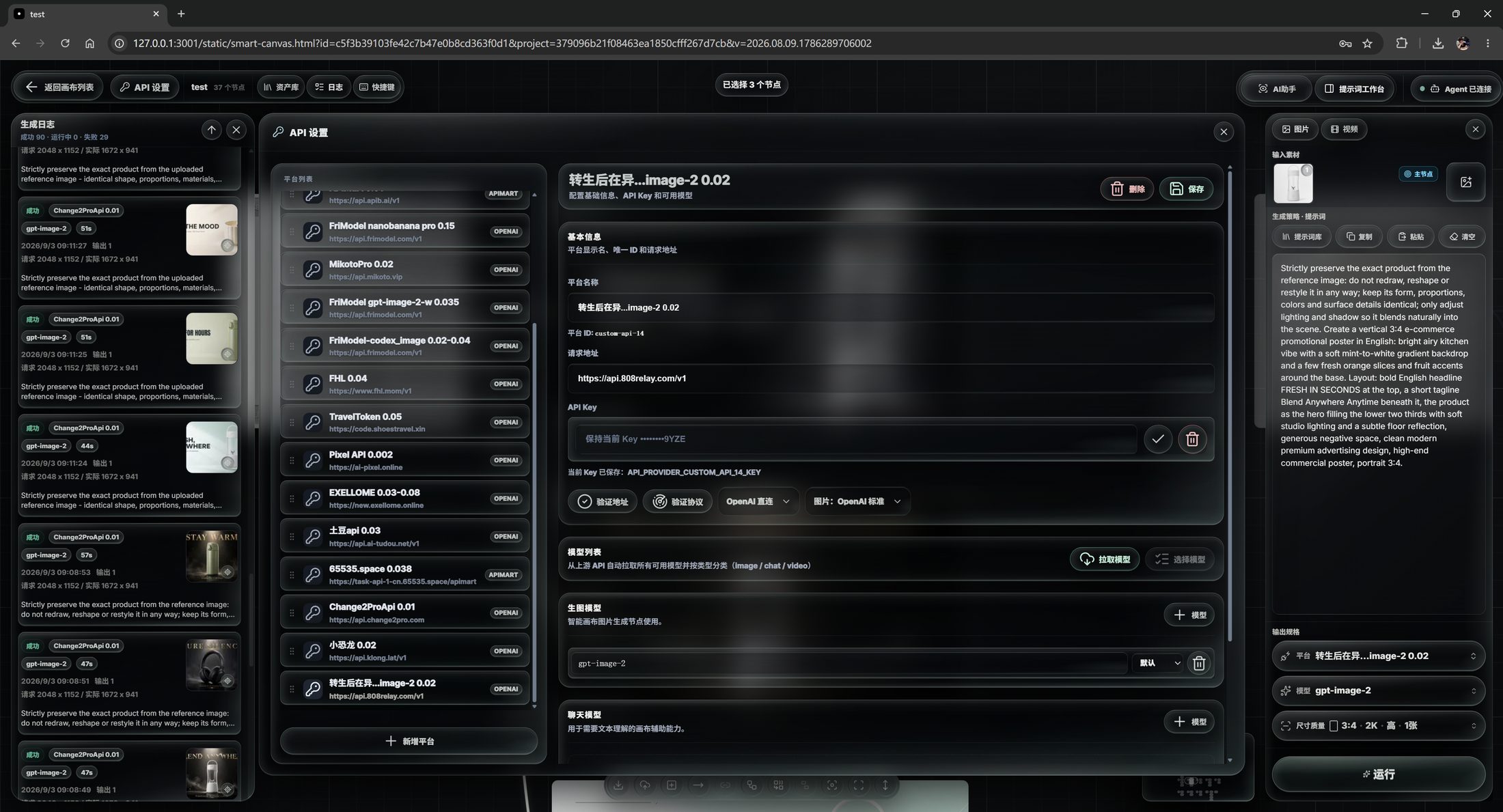Close the API 设置 dialog
The width and height of the screenshot is (1503, 812).
[x=1224, y=132]
